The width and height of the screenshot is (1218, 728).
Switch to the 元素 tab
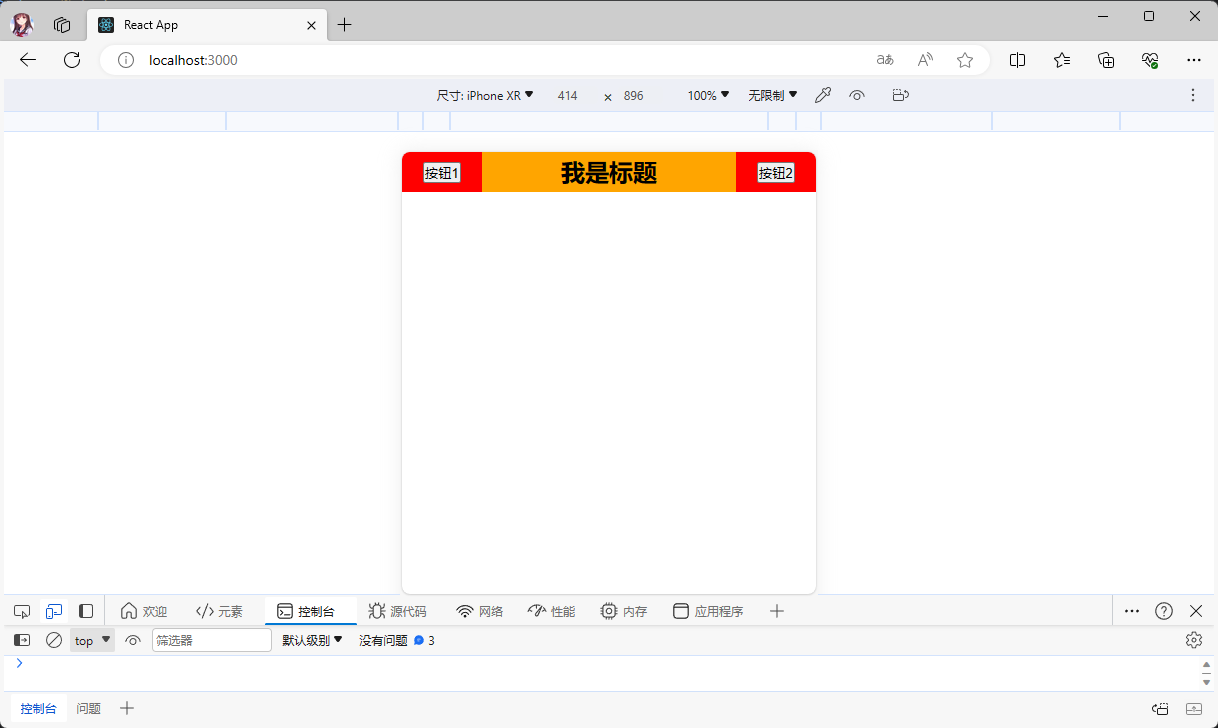click(219, 610)
